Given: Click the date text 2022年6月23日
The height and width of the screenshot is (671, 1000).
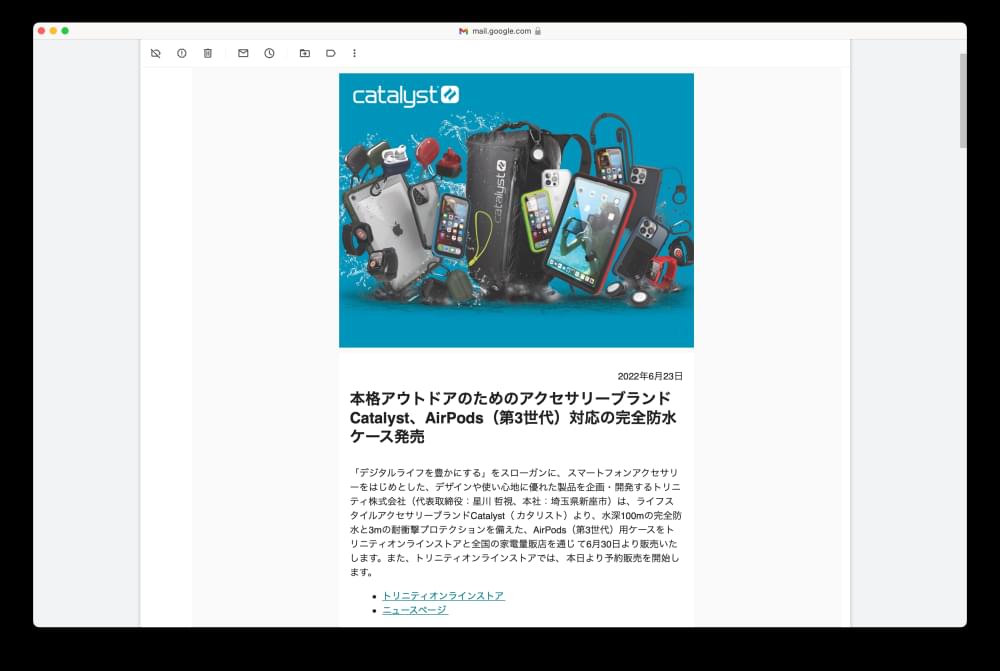Looking at the screenshot, I should pos(650,376).
